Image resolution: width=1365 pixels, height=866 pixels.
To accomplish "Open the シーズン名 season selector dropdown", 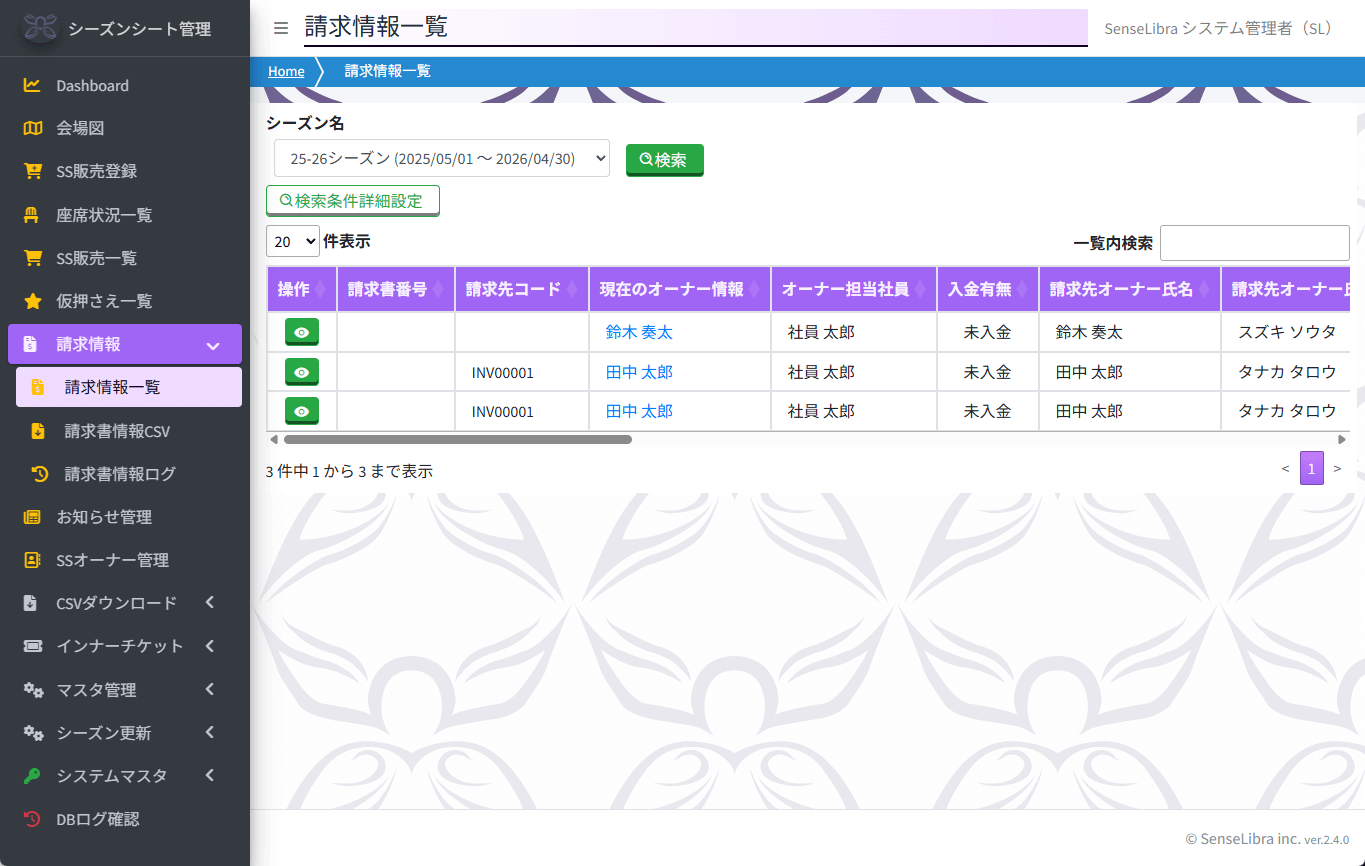I will 441,158.
